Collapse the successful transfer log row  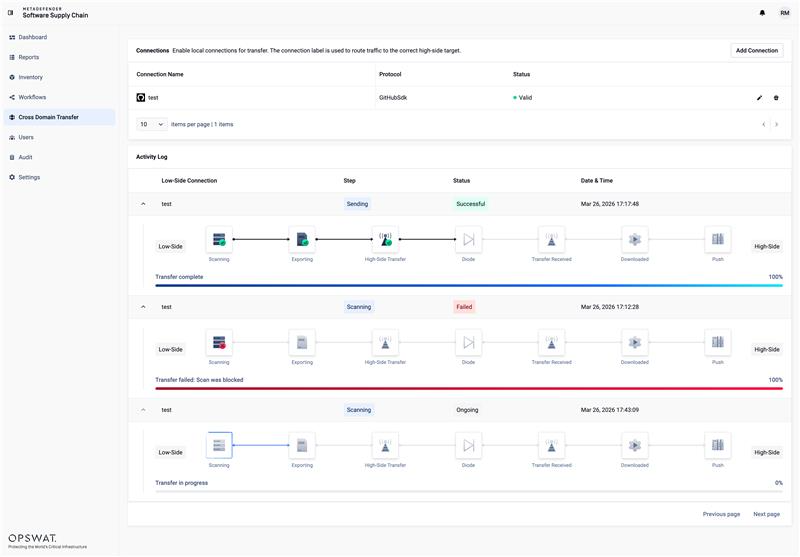143,204
